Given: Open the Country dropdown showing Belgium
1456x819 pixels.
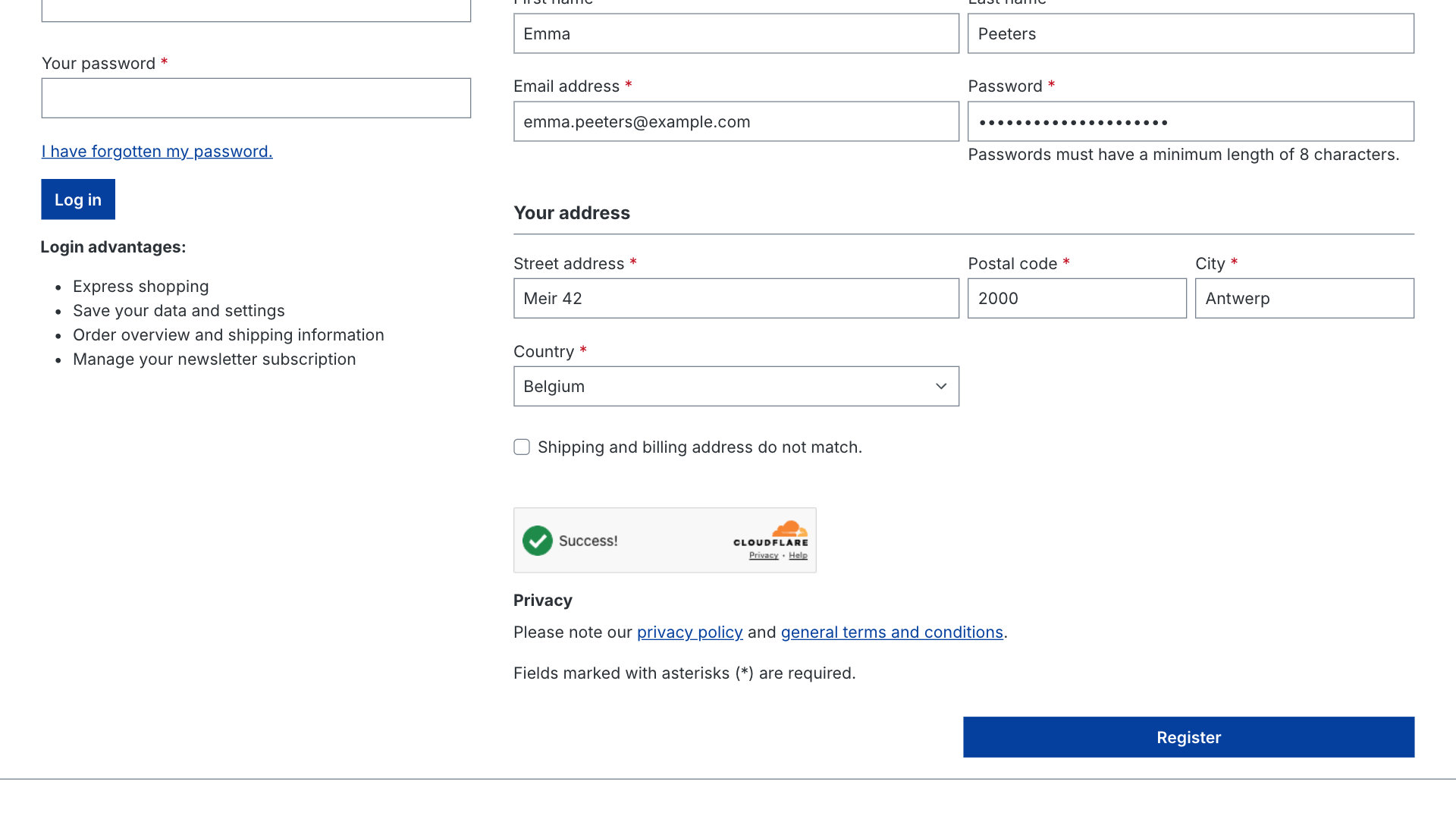Looking at the screenshot, I should click(736, 387).
